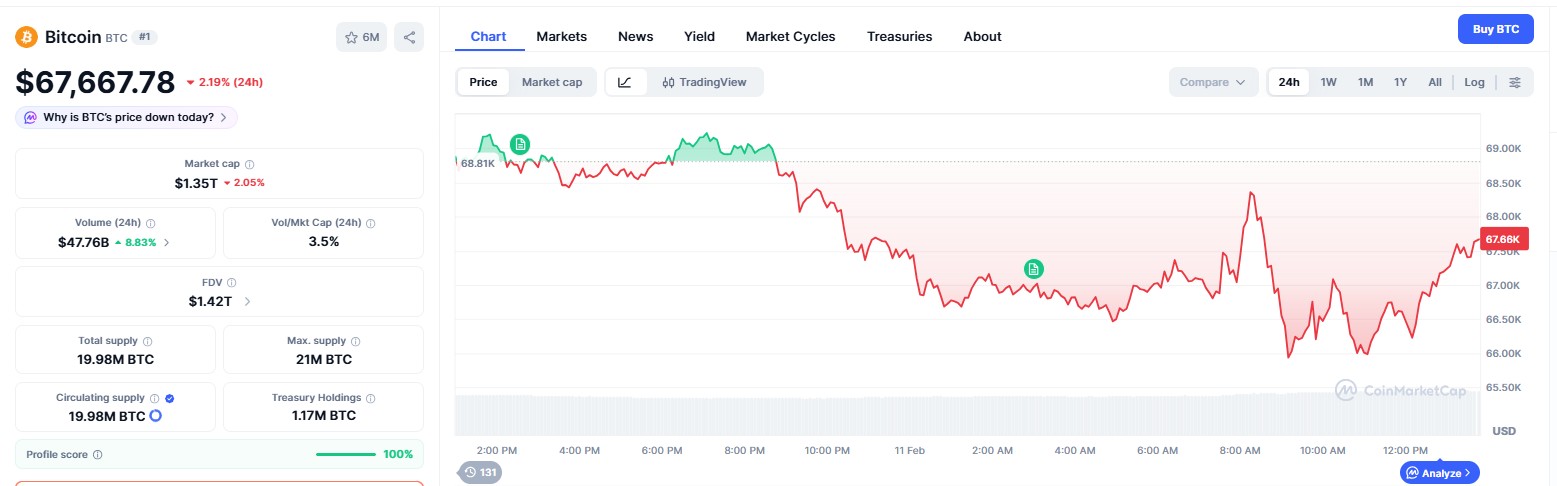Open the Compare dropdown
This screenshot has width=1557, height=486.
coord(1212,82)
